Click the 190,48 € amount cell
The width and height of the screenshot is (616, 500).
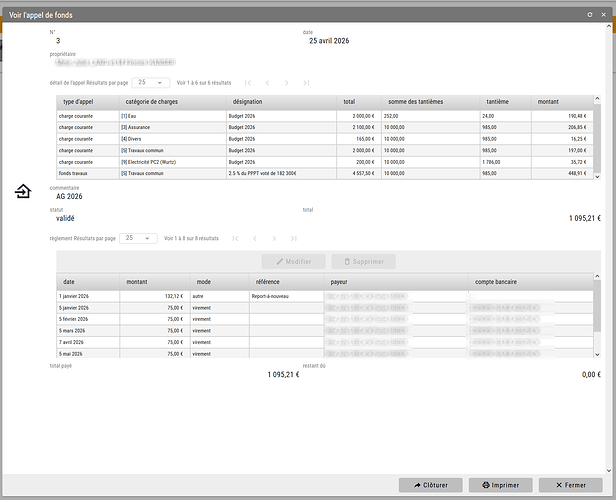click(562, 116)
